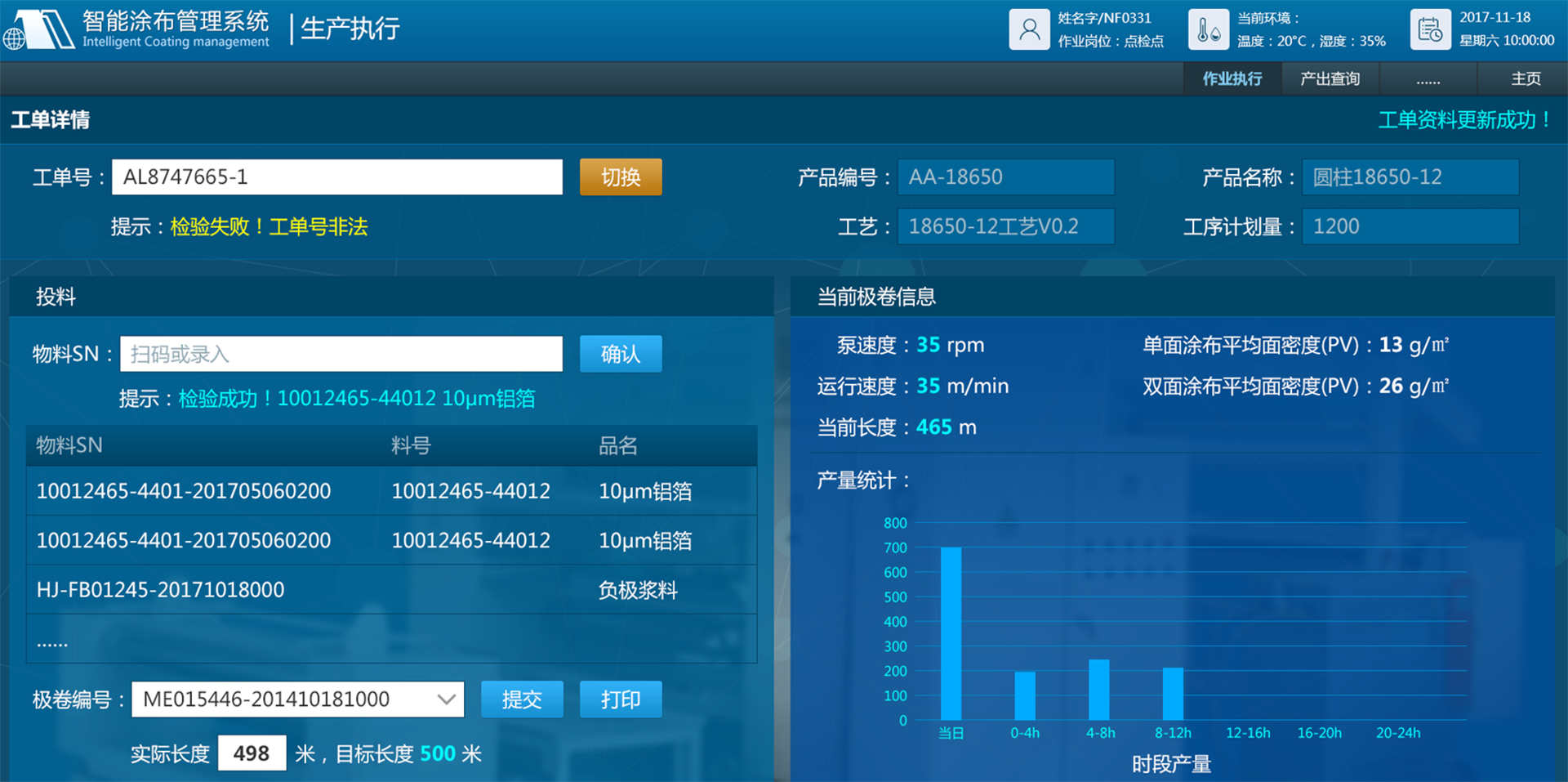The width and height of the screenshot is (1568, 782).
Task: Click the user profile icon
Action: pos(1029,30)
